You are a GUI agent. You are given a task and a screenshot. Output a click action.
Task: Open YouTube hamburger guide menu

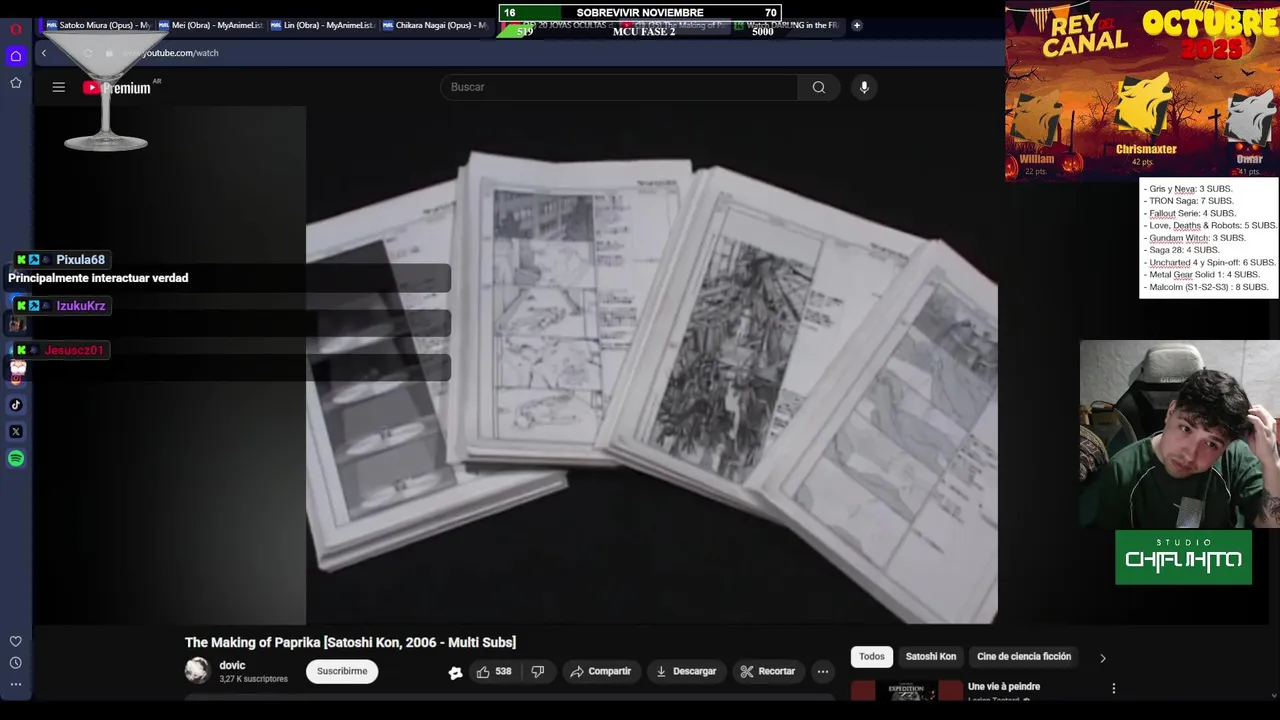[x=59, y=88]
